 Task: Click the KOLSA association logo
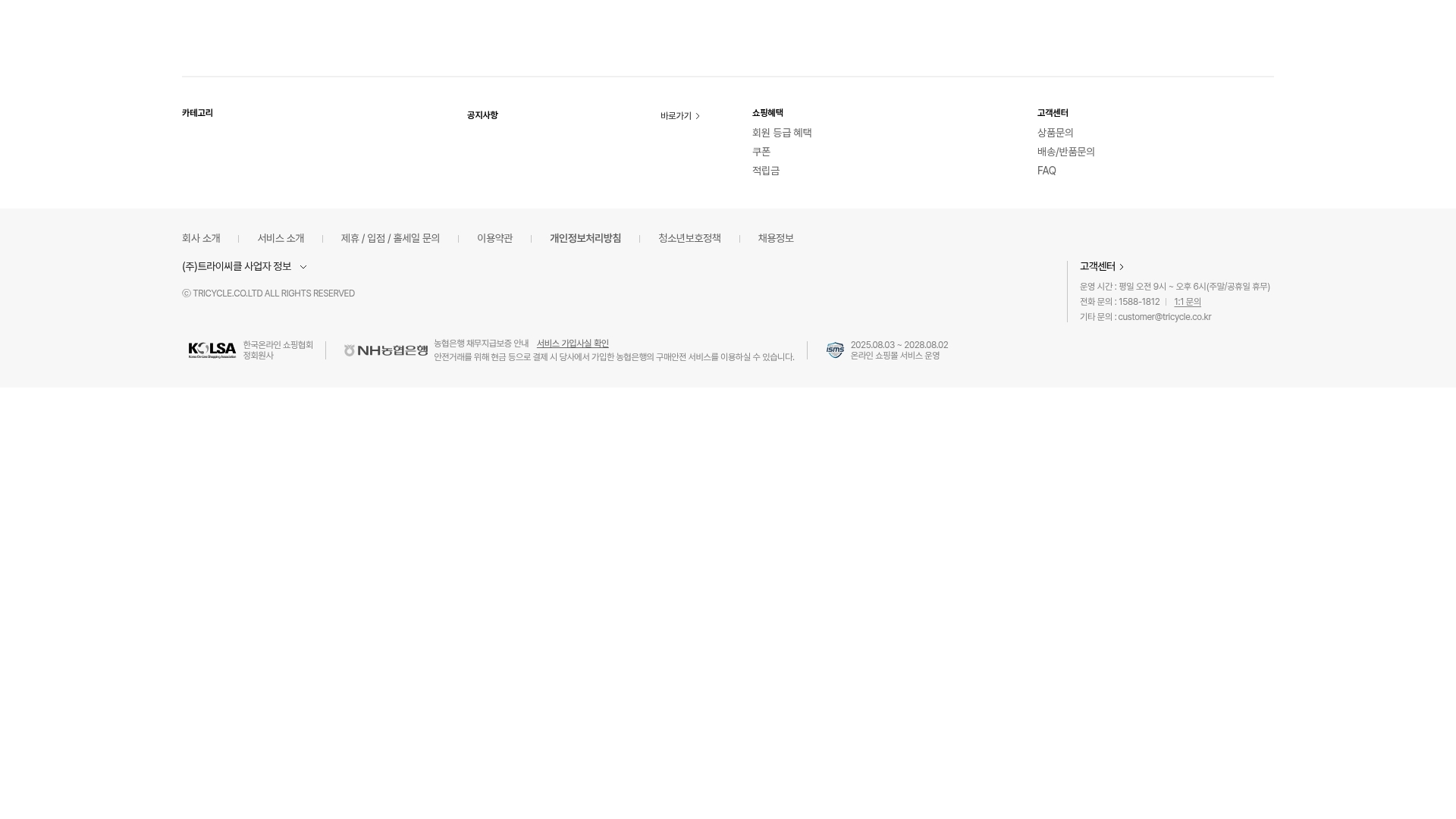[212, 350]
